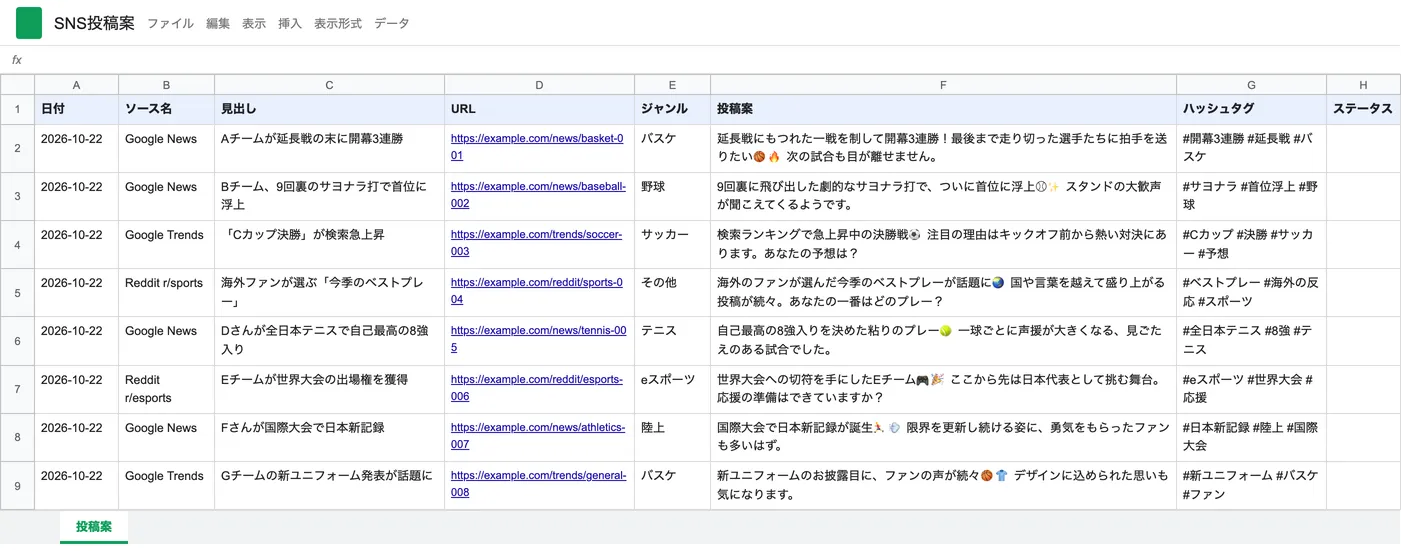Open the trends soccer-003 link
The image size is (1401, 551).
[536, 244]
